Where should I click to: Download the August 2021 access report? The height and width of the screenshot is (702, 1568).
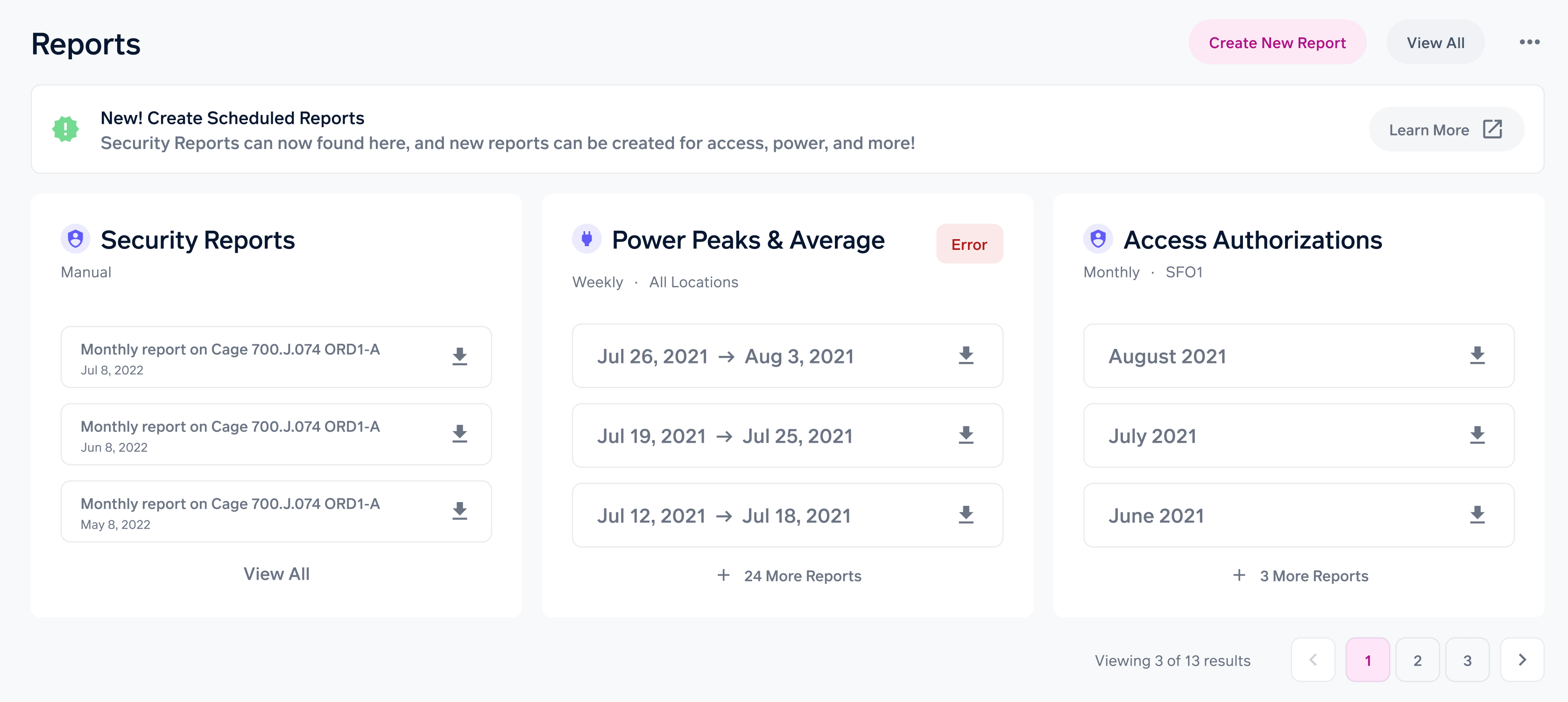click(1477, 355)
